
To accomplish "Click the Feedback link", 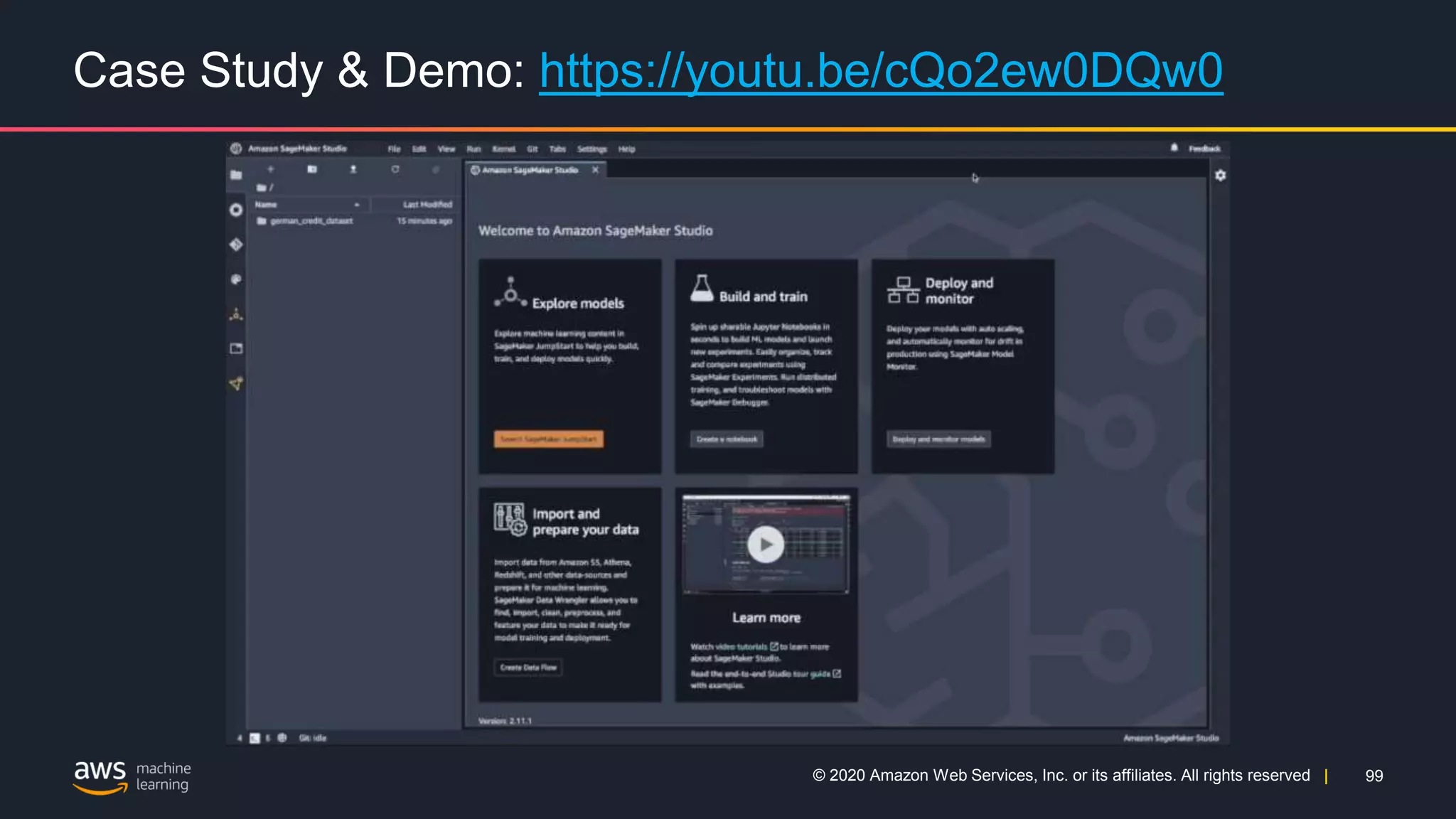I will (x=1204, y=149).
